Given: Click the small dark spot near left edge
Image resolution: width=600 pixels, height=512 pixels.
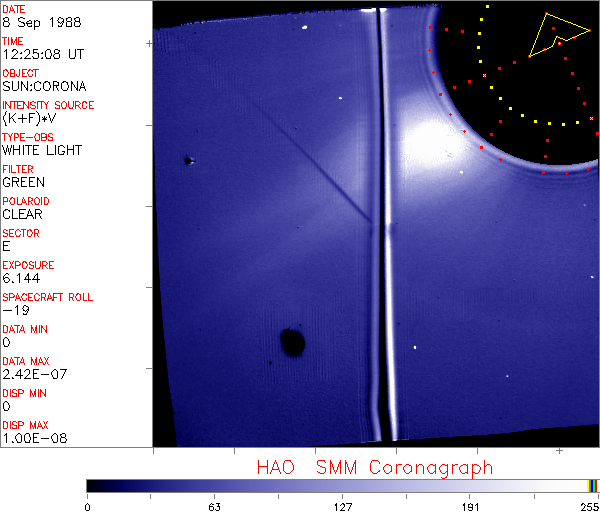Looking at the screenshot, I should pos(188,161).
